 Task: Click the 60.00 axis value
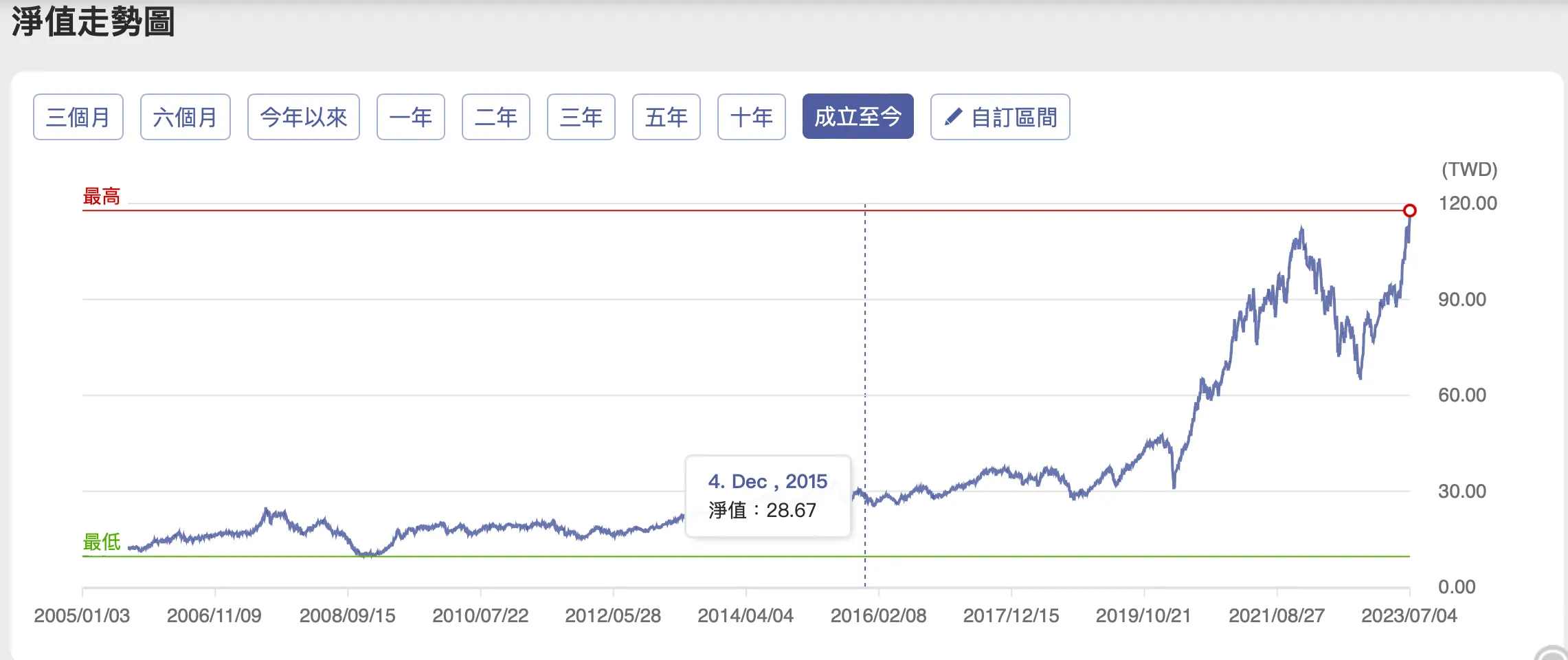click(x=1462, y=395)
